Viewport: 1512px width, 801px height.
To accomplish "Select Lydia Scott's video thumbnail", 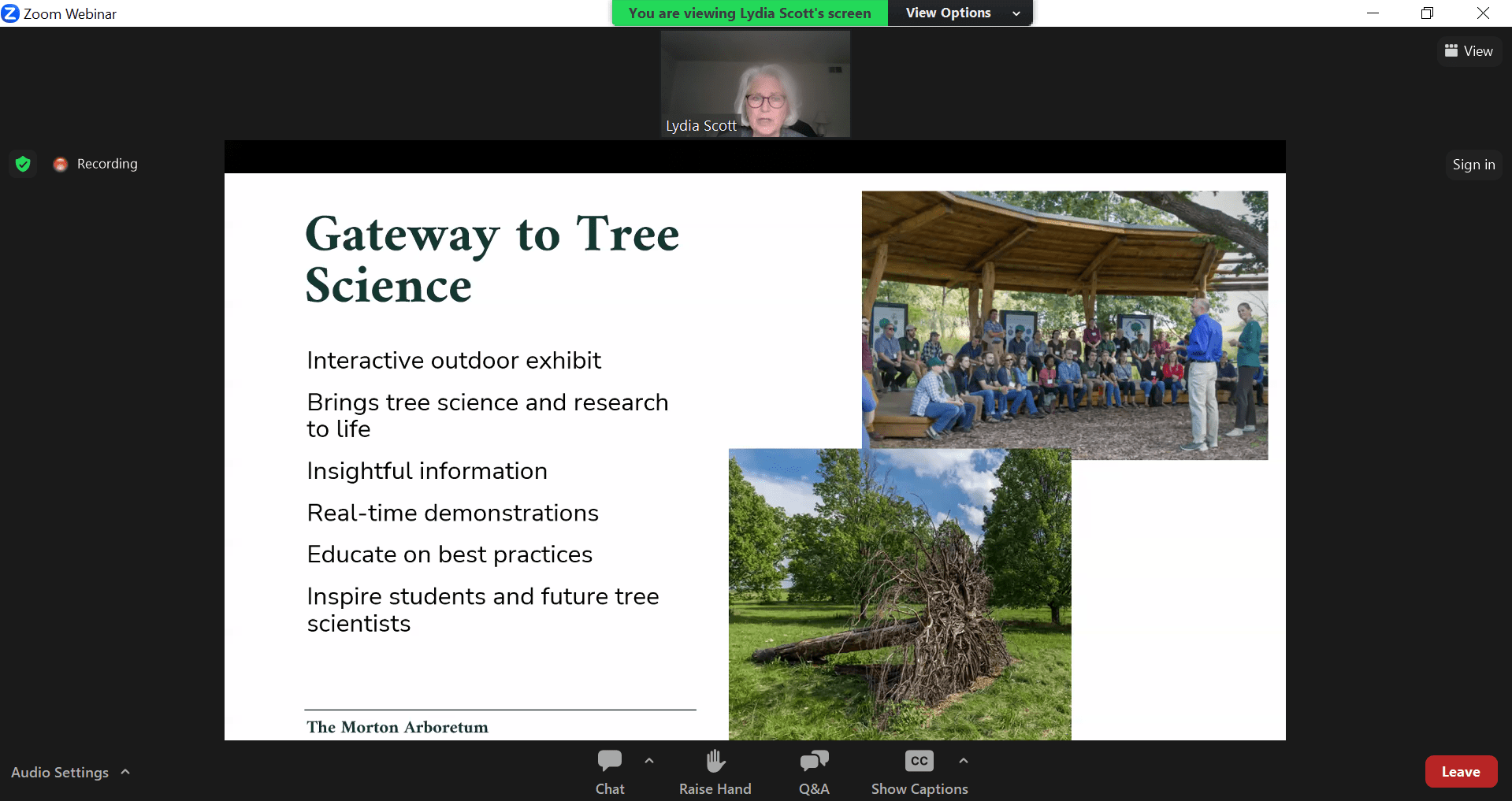I will click(x=755, y=83).
